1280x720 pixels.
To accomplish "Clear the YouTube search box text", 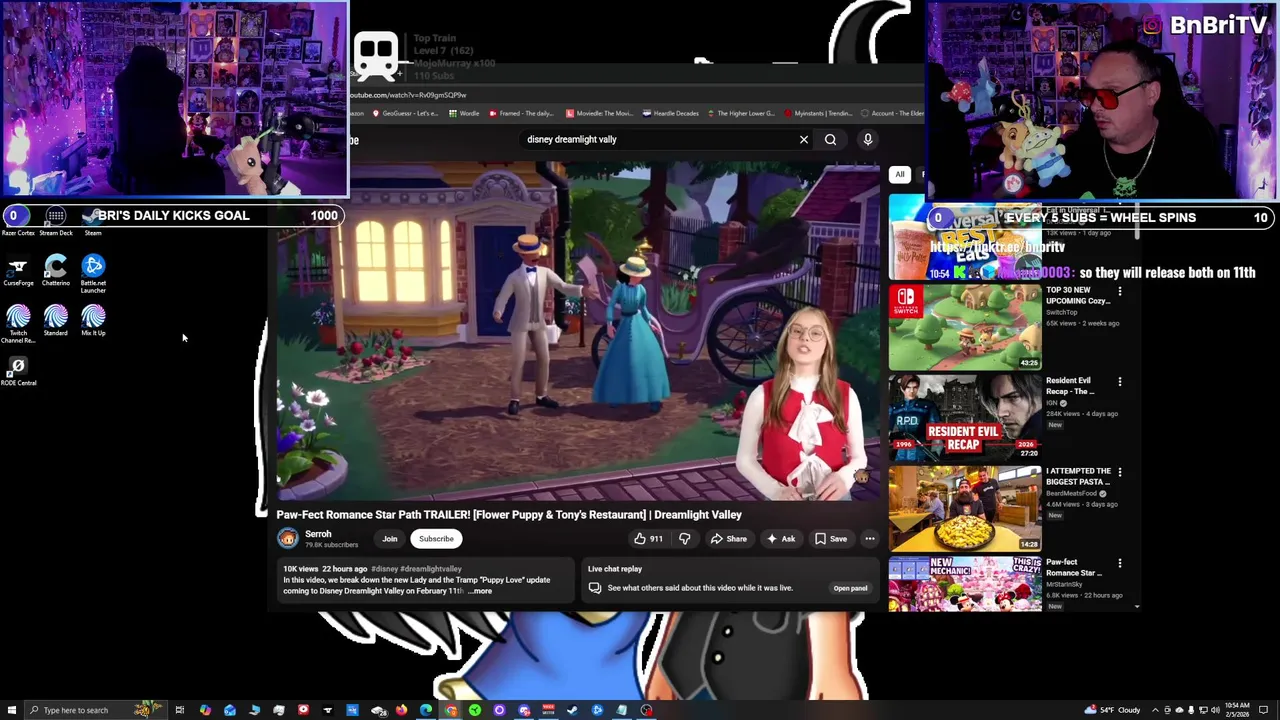I will tap(804, 139).
